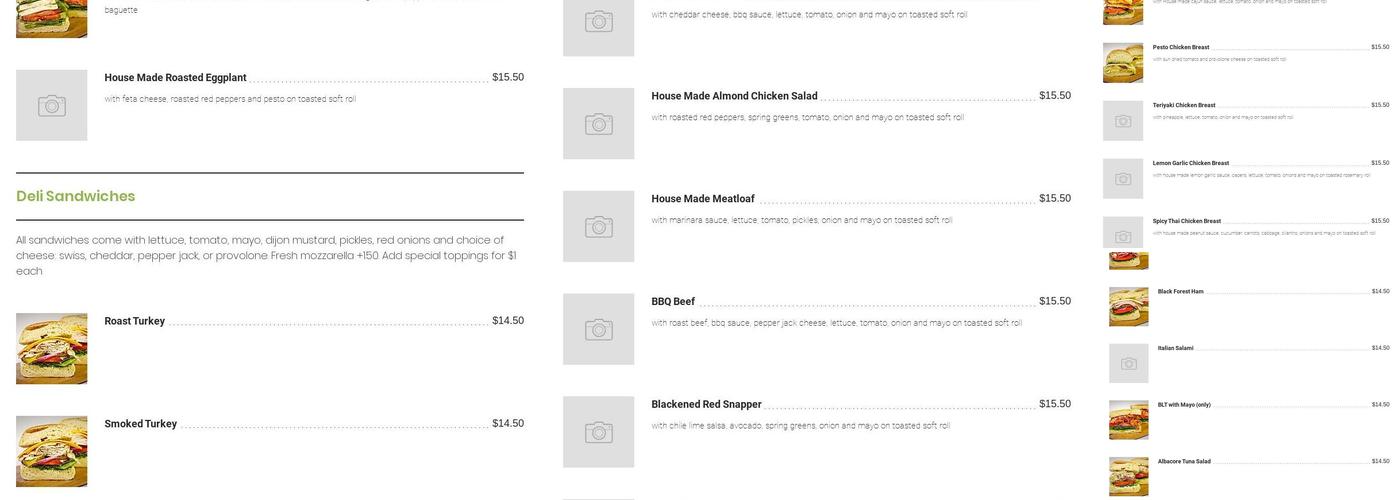Click the Italian Salami camera placeholder

(1128, 363)
